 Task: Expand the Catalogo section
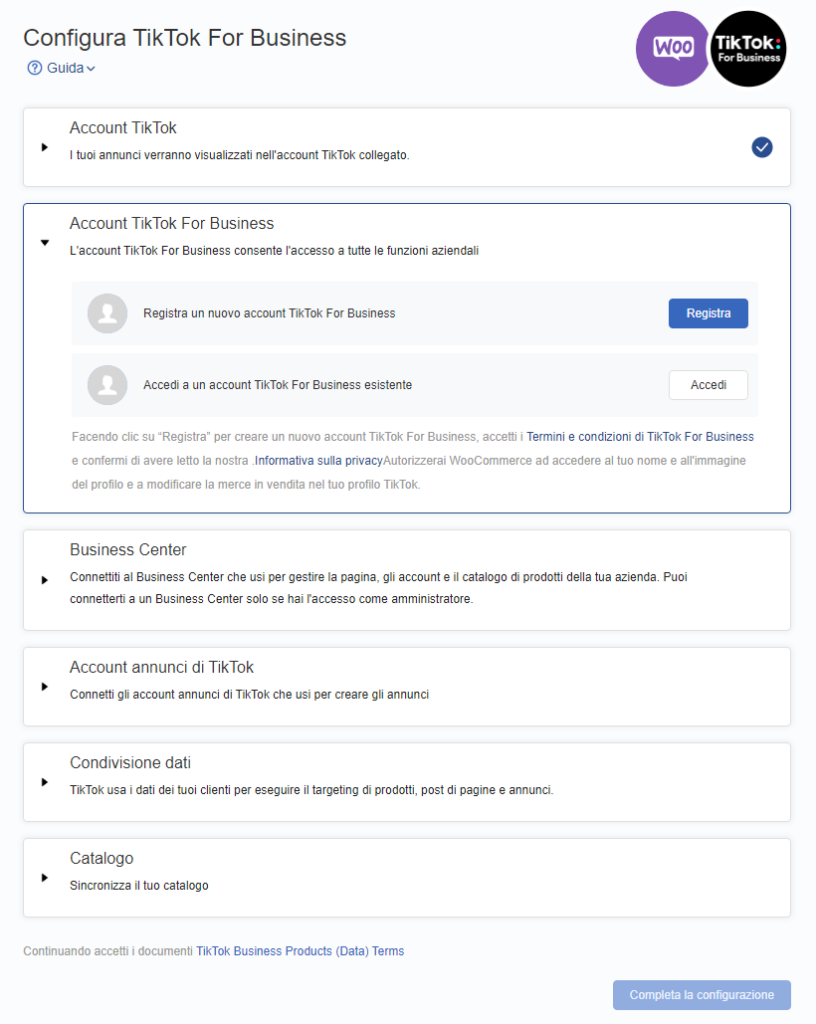pos(44,877)
